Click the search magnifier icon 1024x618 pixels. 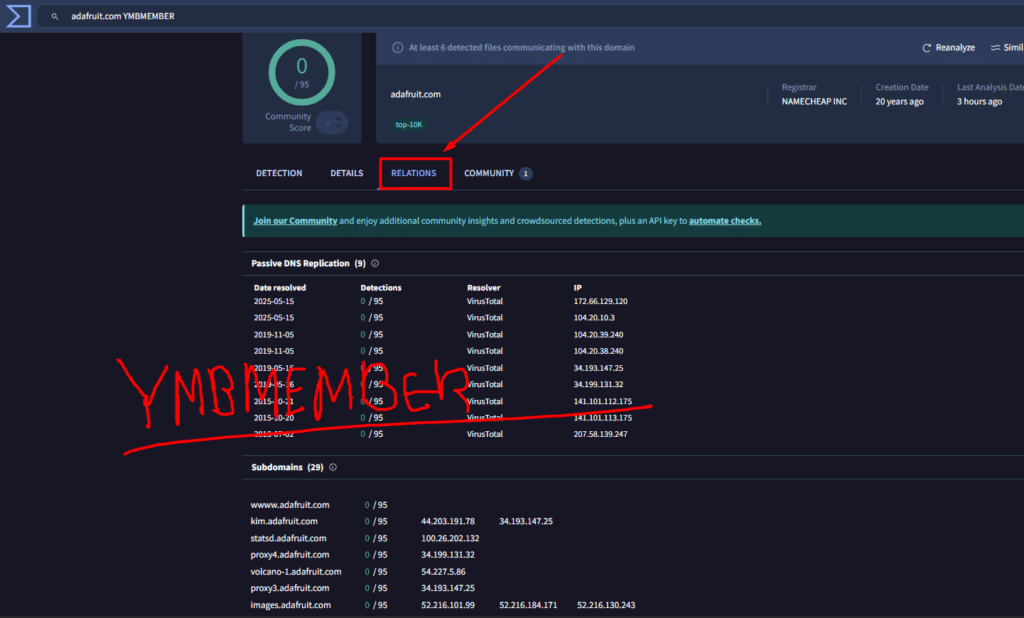(x=55, y=16)
